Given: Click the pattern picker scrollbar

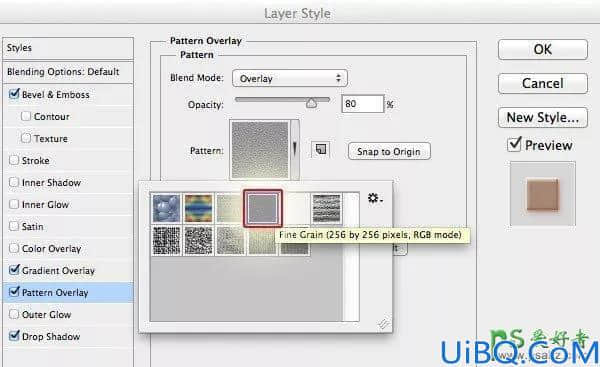Looking at the screenshot, I should (x=351, y=257).
